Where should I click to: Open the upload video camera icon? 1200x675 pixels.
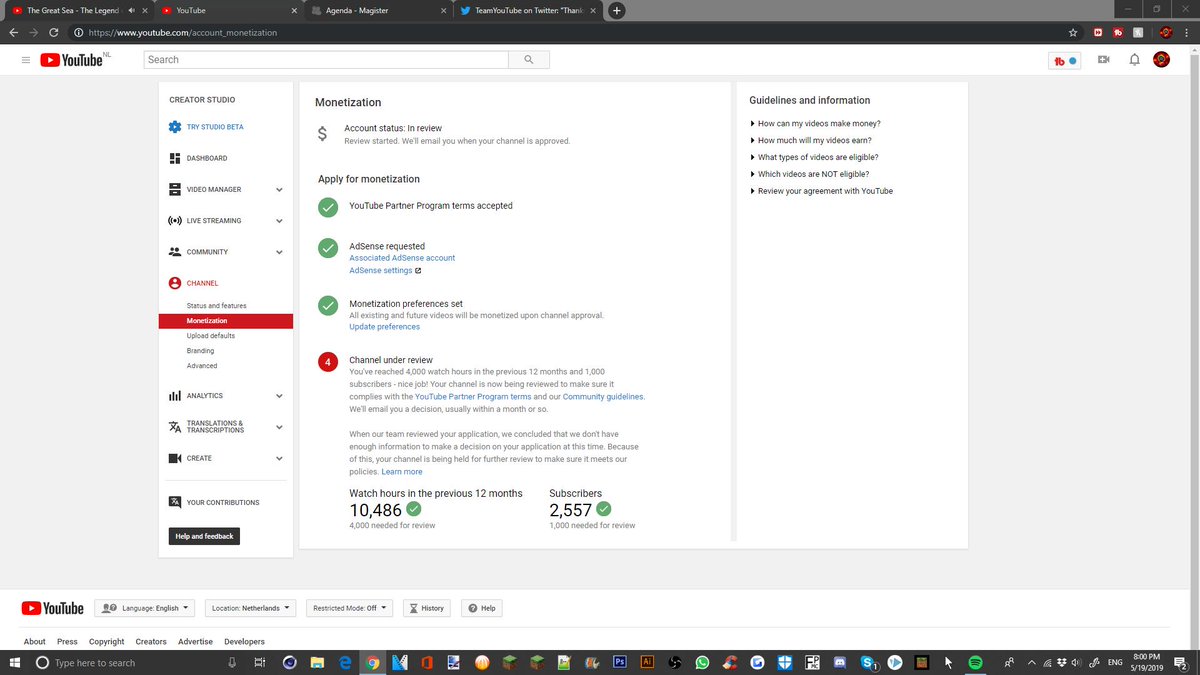(1104, 60)
